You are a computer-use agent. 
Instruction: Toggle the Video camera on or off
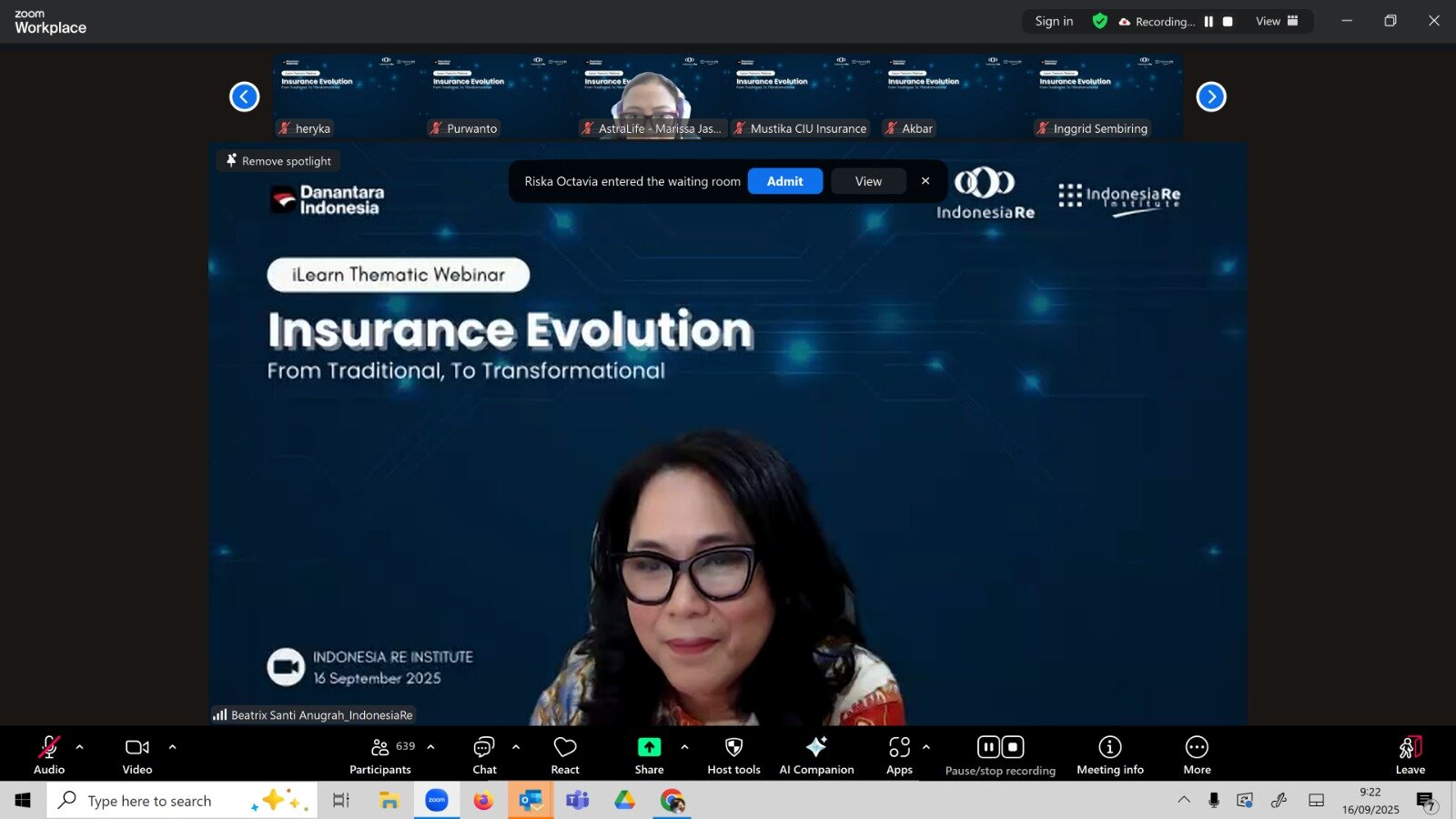tap(137, 755)
